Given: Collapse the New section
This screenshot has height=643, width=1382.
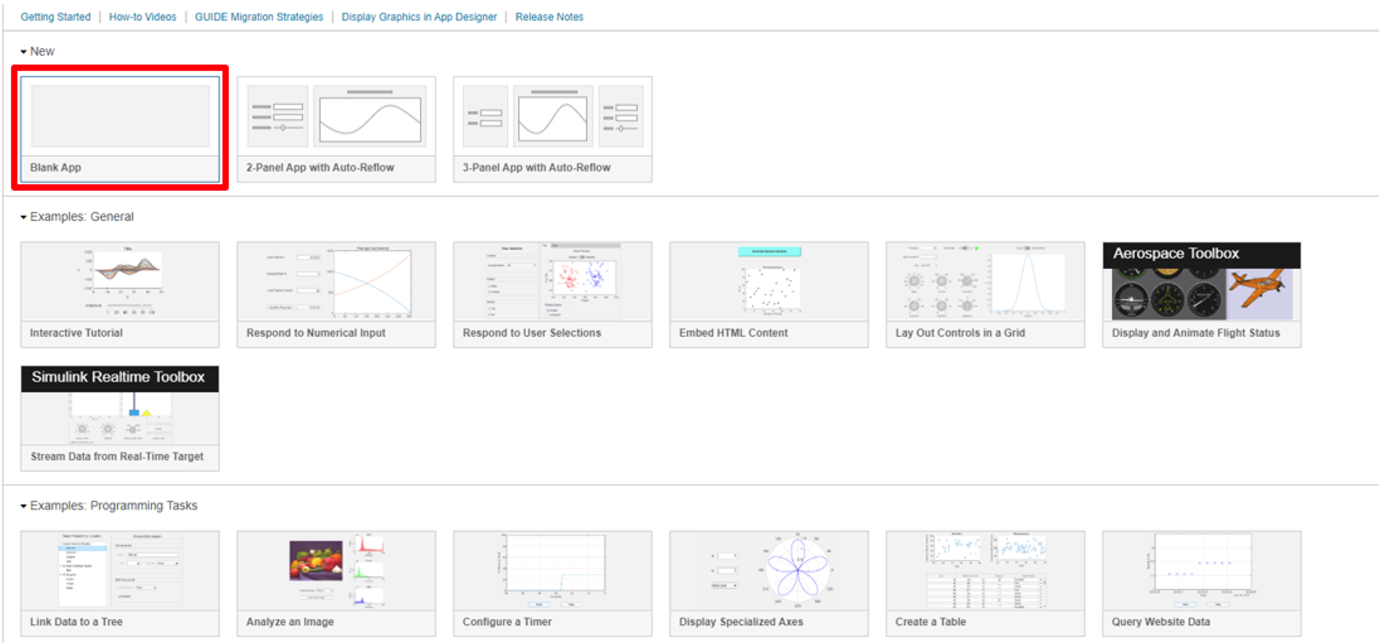Looking at the screenshot, I should (x=24, y=52).
